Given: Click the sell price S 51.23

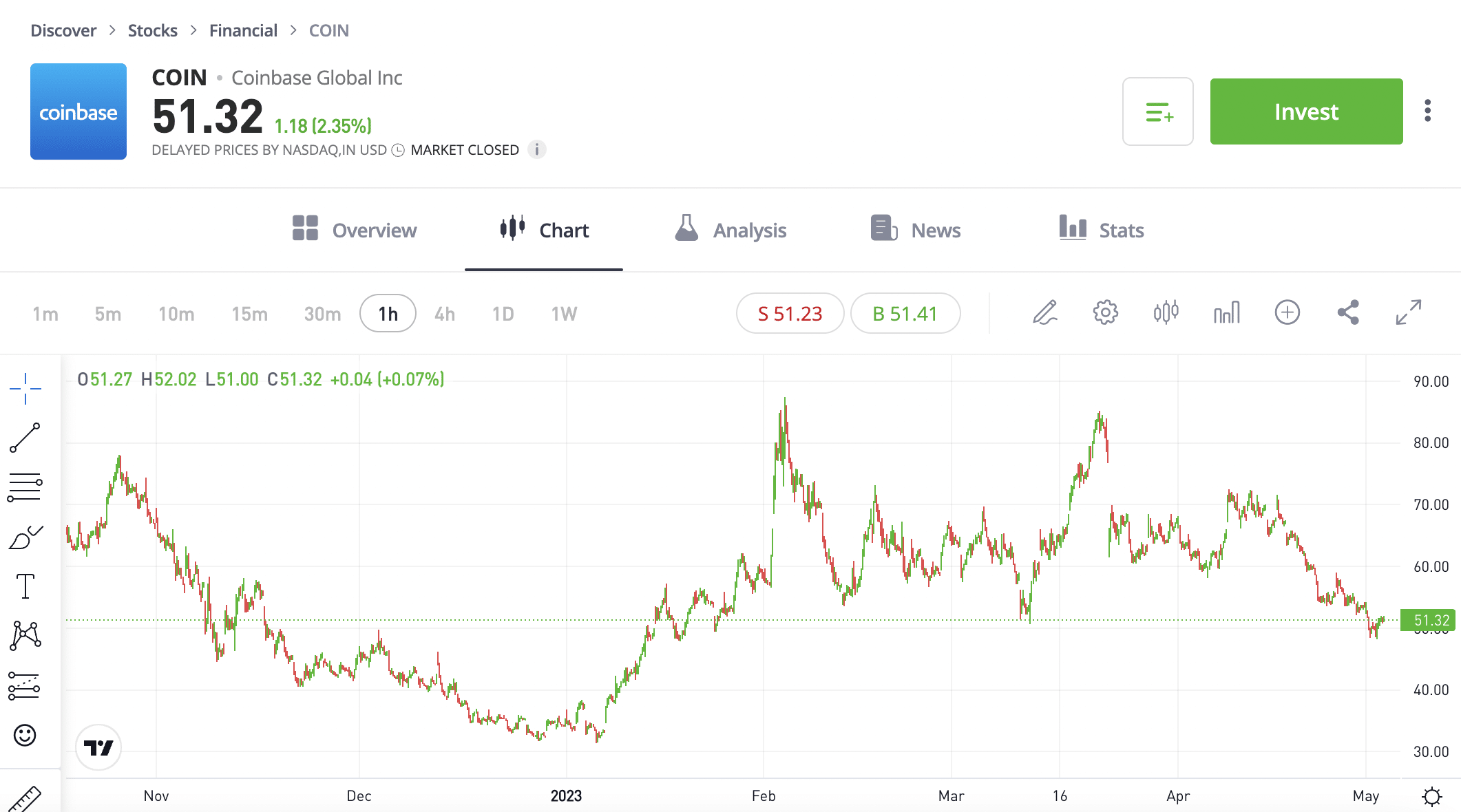Looking at the screenshot, I should click(x=790, y=313).
